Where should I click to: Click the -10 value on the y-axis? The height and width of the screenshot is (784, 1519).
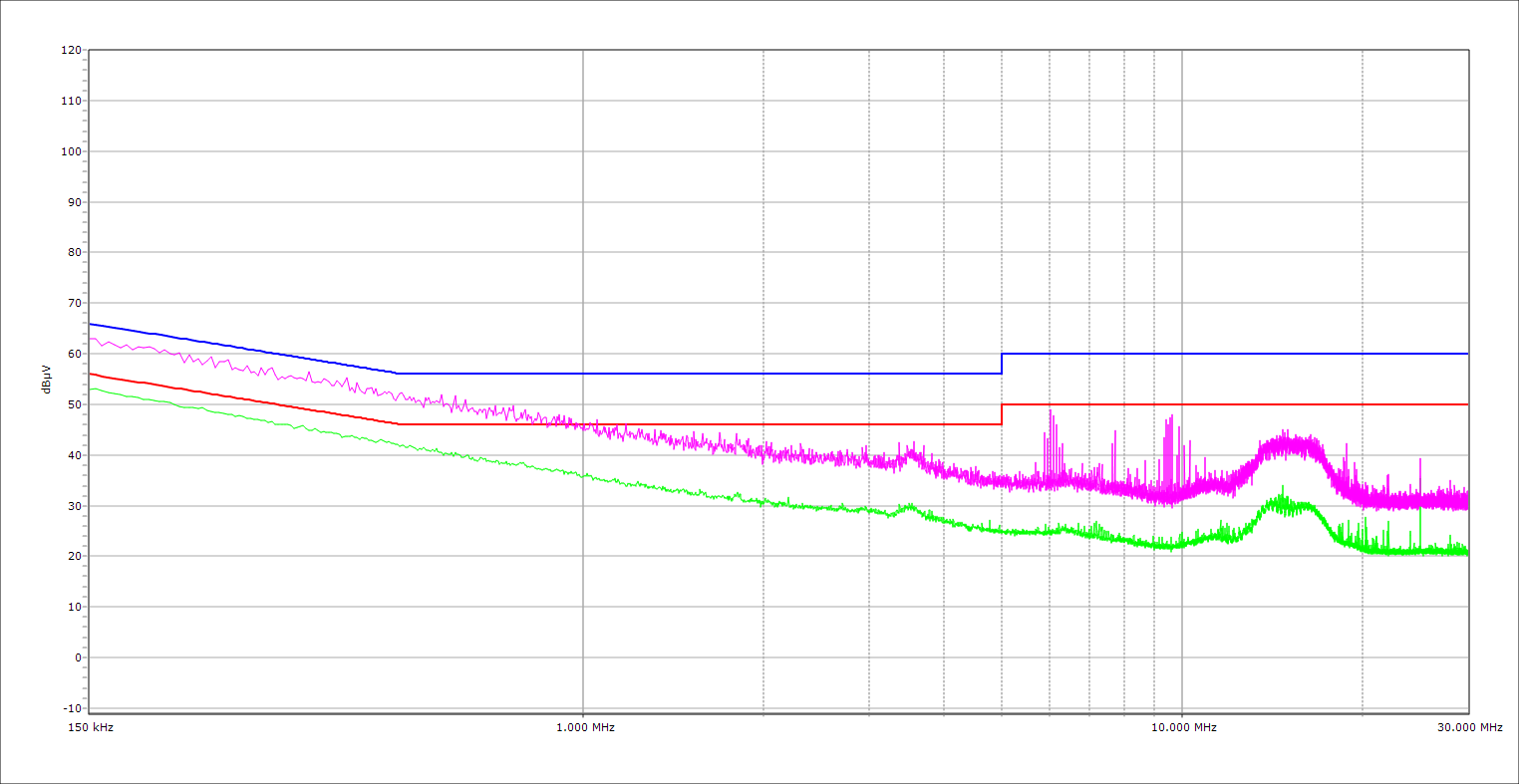click(71, 708)
